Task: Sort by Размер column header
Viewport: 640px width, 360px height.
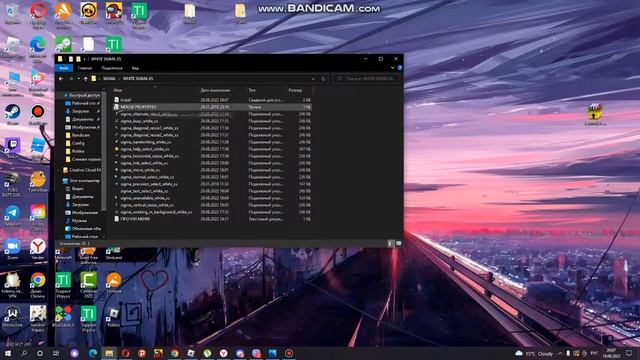Action: (299, 90)
